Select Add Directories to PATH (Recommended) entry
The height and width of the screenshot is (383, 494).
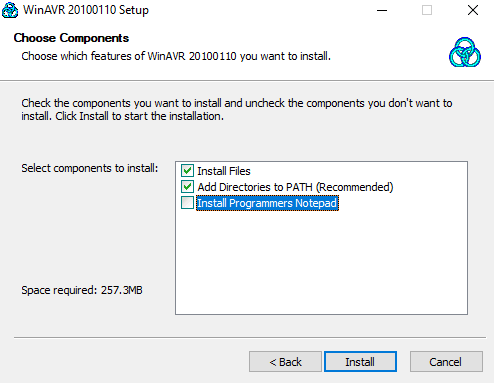click(295, 187)
